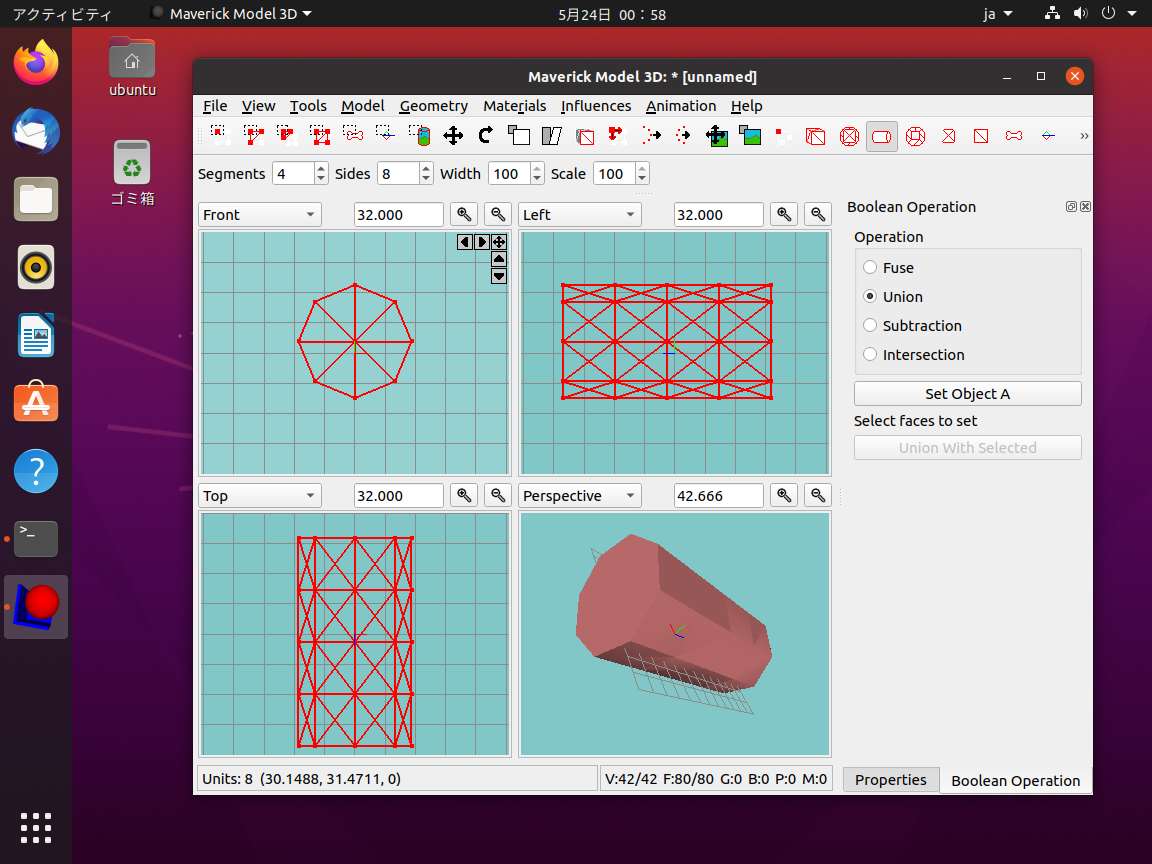Select the Attract Near tool
The height and width of the screenshot is (864, 1152).
[x=683, y=135]
